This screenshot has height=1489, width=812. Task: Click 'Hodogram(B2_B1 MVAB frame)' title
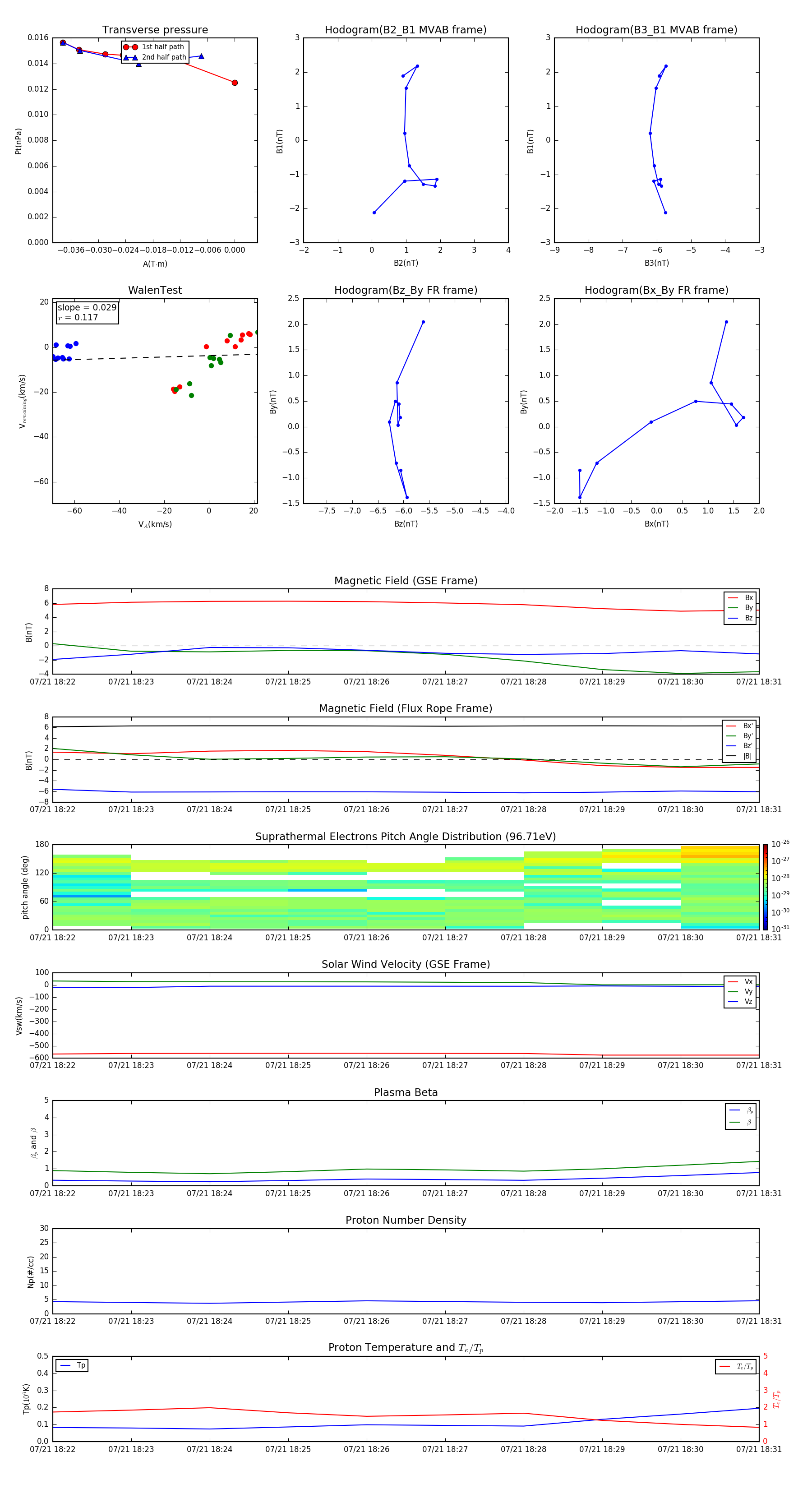(406, 30)
